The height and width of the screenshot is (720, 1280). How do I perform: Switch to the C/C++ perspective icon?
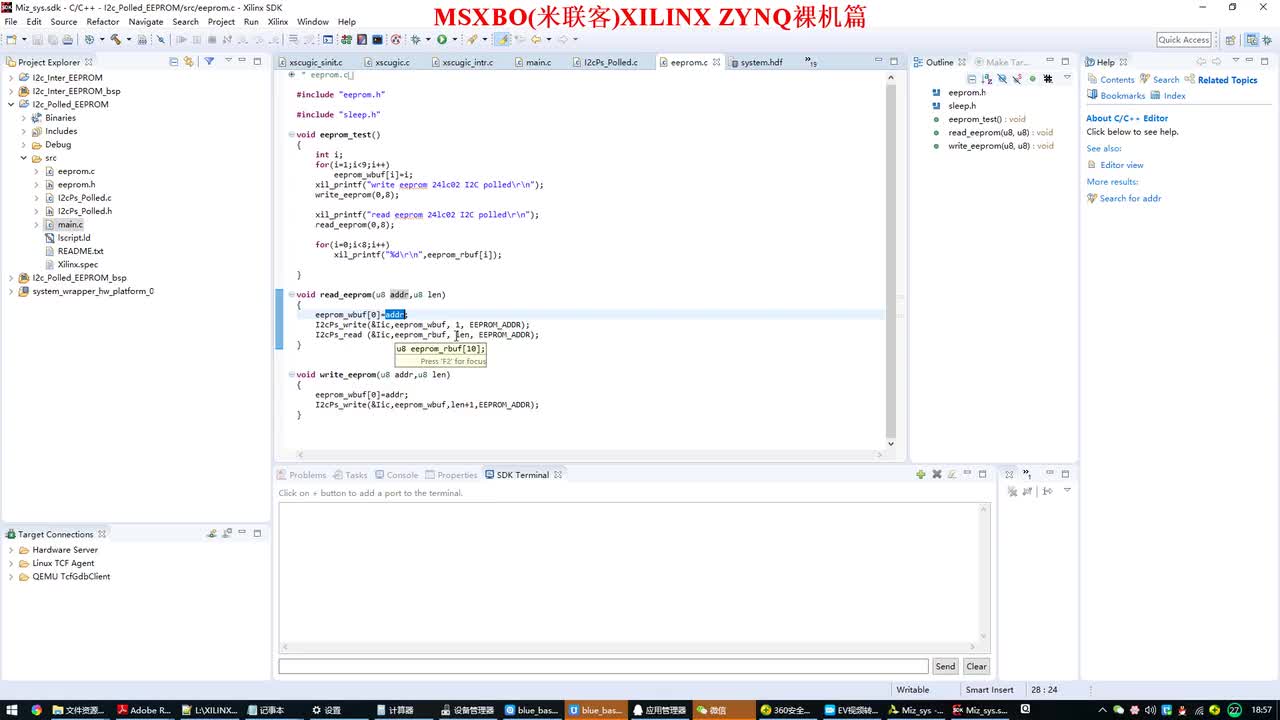(x=1252, y=40)
